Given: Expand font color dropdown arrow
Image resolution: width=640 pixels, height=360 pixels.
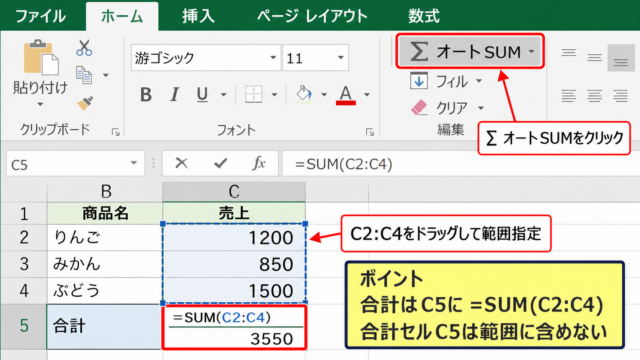Looking at the screenshot, I should coord(367,95).
